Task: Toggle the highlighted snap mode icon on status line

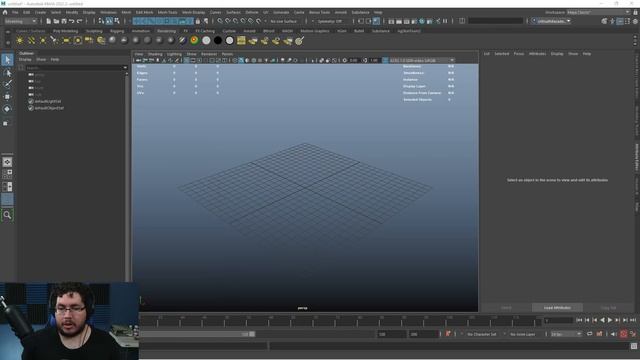Action: pos(376,21)
